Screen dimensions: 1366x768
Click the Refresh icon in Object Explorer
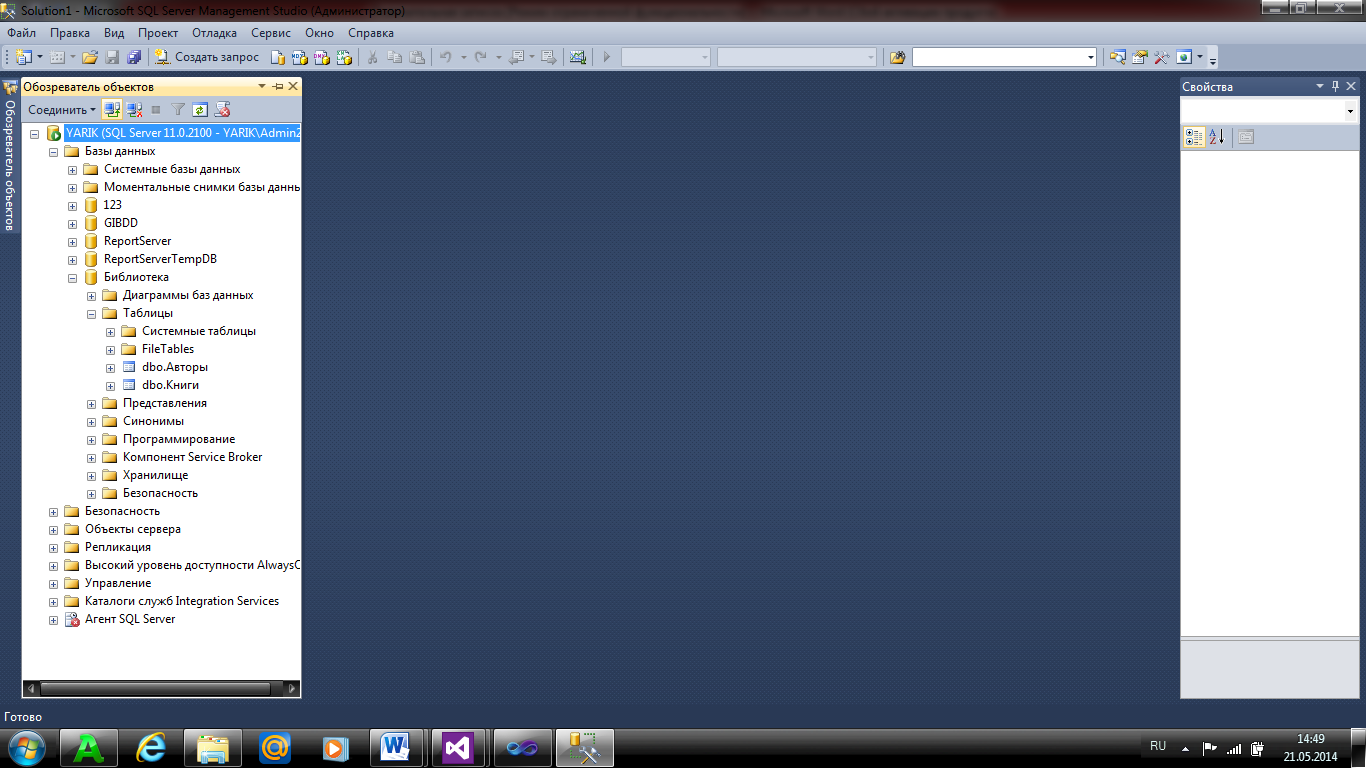[200, 110]
